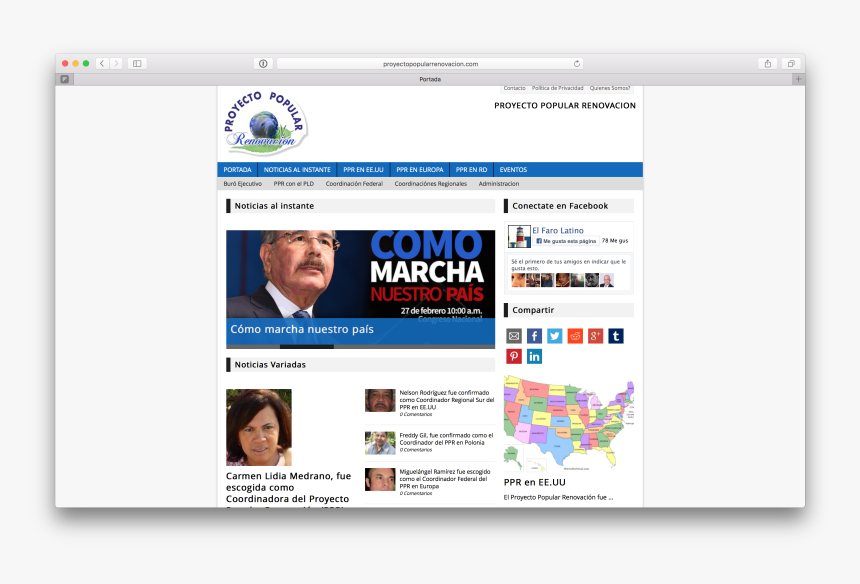Open the Safari share menu
The width and height of the screenshot is (860, 584).
point(768,64)
